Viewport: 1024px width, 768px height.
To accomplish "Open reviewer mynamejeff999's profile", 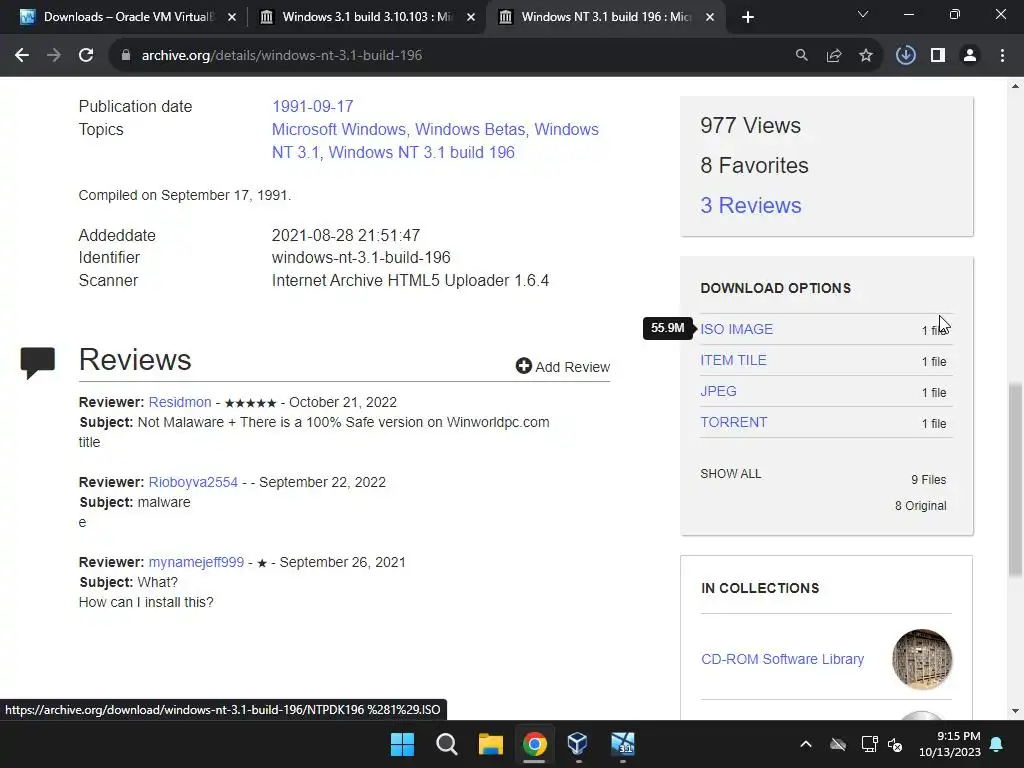I will tap(196, 562).
